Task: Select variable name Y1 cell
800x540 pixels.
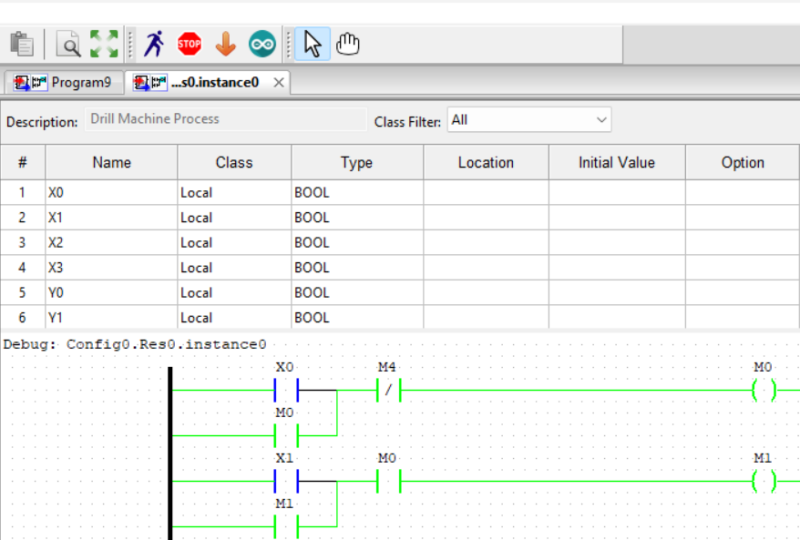Action: tap(112, 317)
